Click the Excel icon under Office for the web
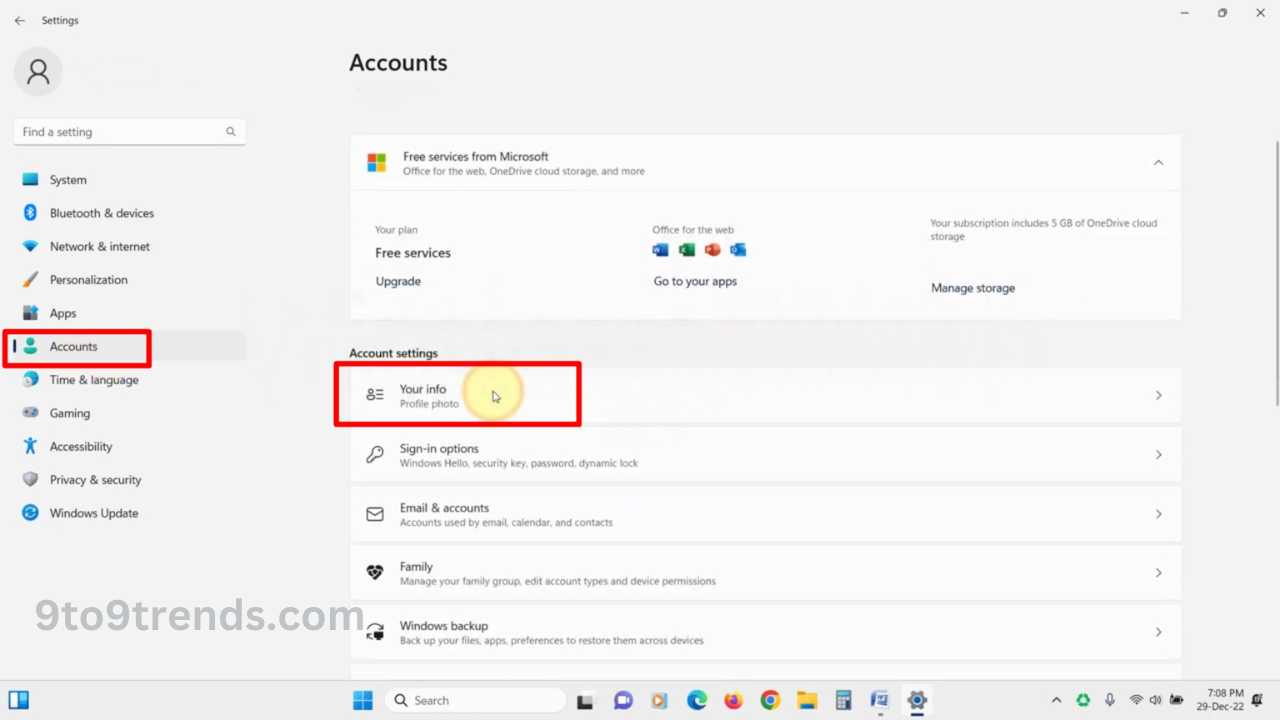The height and width of the screenshot is (720, 1280). pyautogui.click(x=687, y=250)
